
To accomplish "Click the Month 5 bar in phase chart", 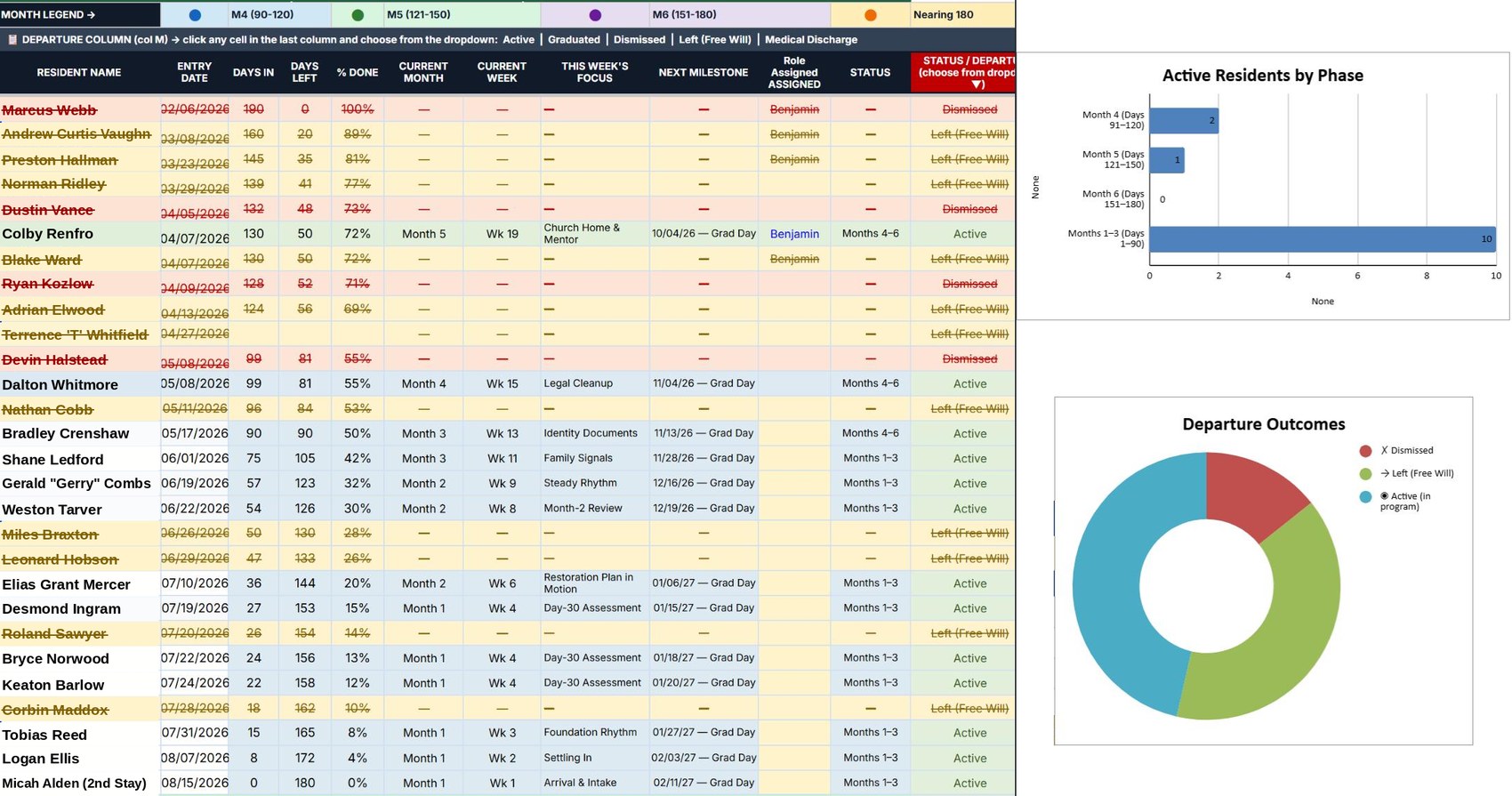I will [x=1167, y=160].
